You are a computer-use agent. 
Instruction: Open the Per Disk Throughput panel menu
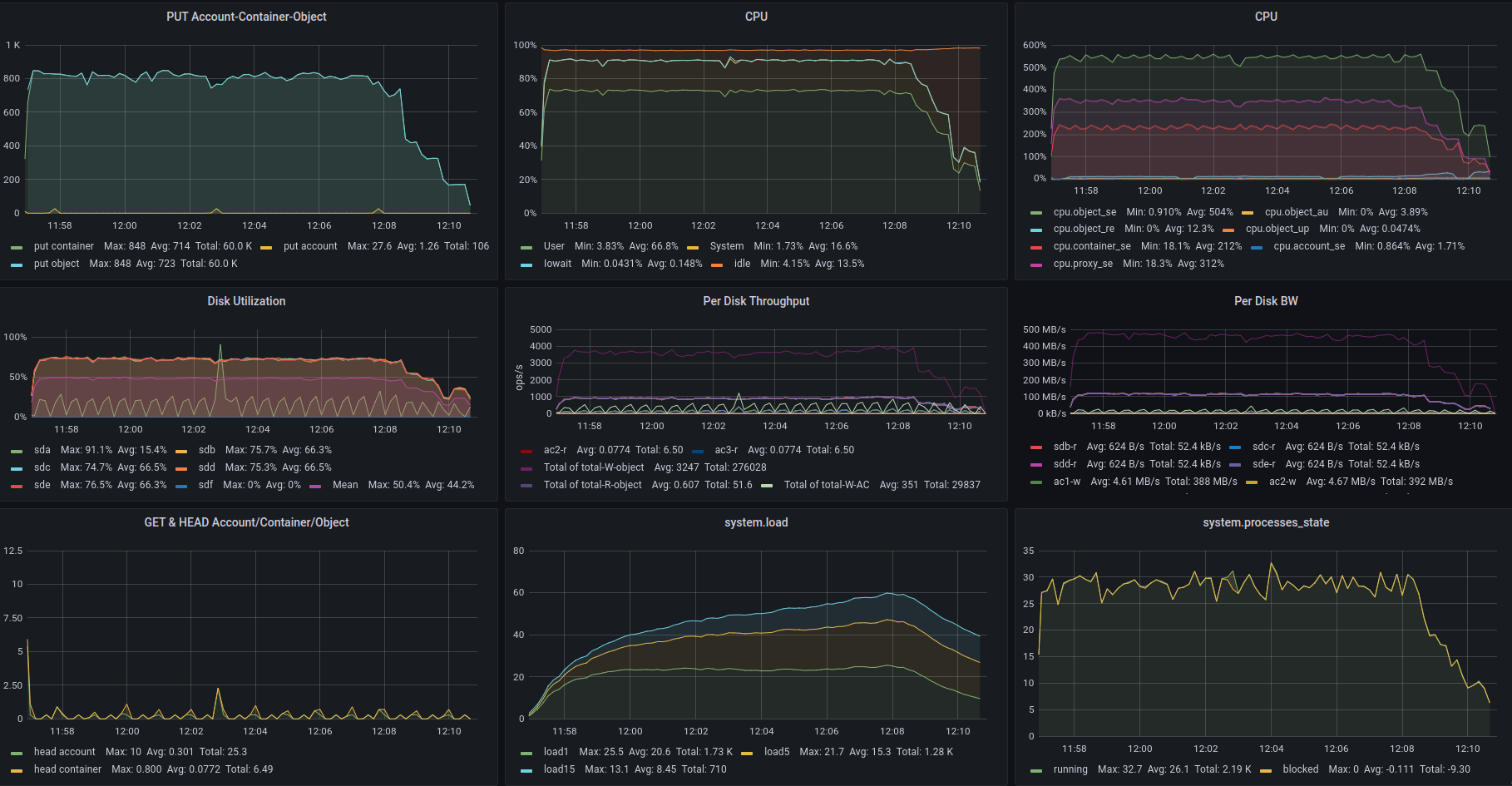point(755,301)
